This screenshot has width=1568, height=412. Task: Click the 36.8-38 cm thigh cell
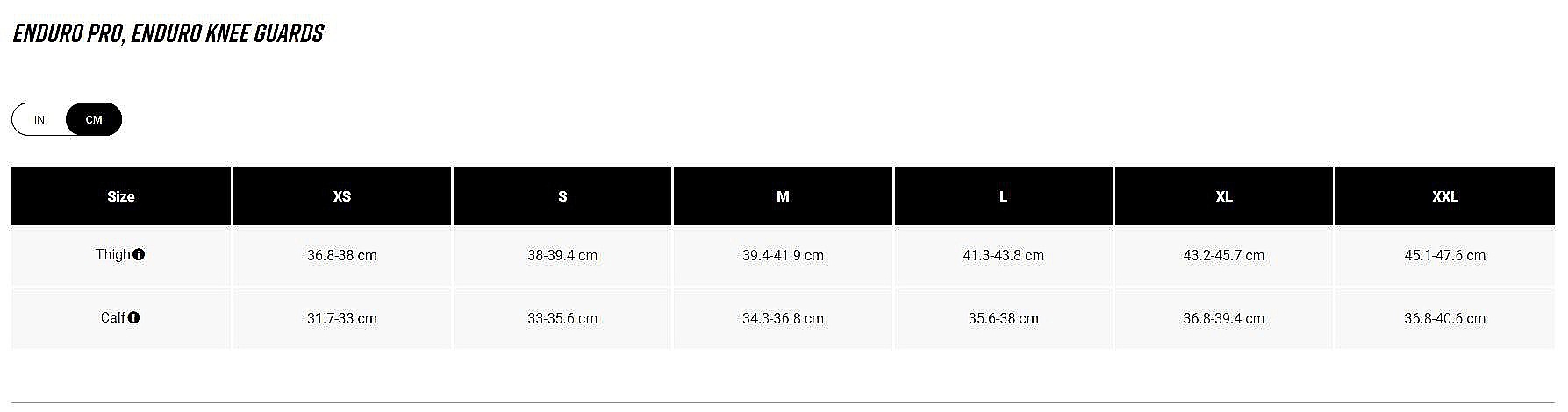(x=342, y=256)
